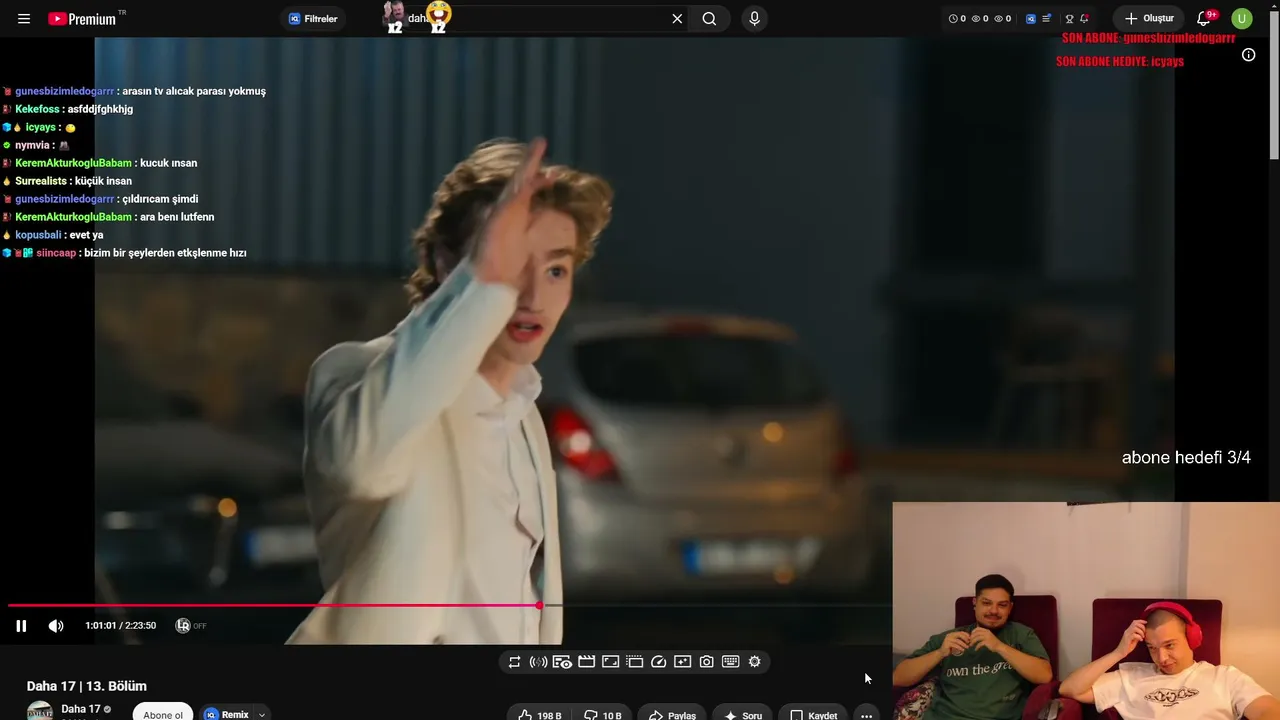Image resolution: width=1280 pixels, height=720 pixels.
Task: Click chat username siincaap
Action: point(56,253)
